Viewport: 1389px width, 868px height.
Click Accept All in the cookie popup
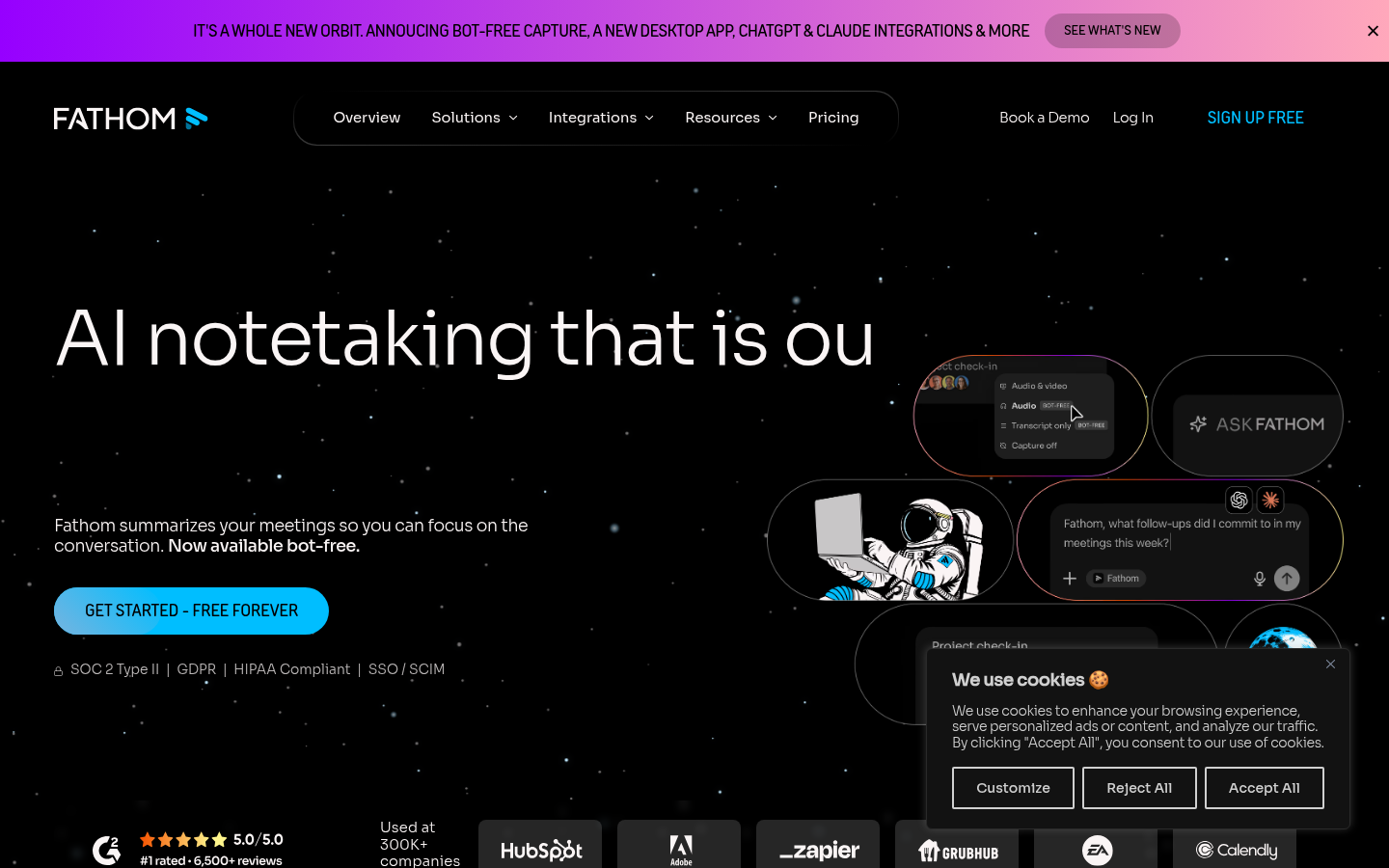1264,788
